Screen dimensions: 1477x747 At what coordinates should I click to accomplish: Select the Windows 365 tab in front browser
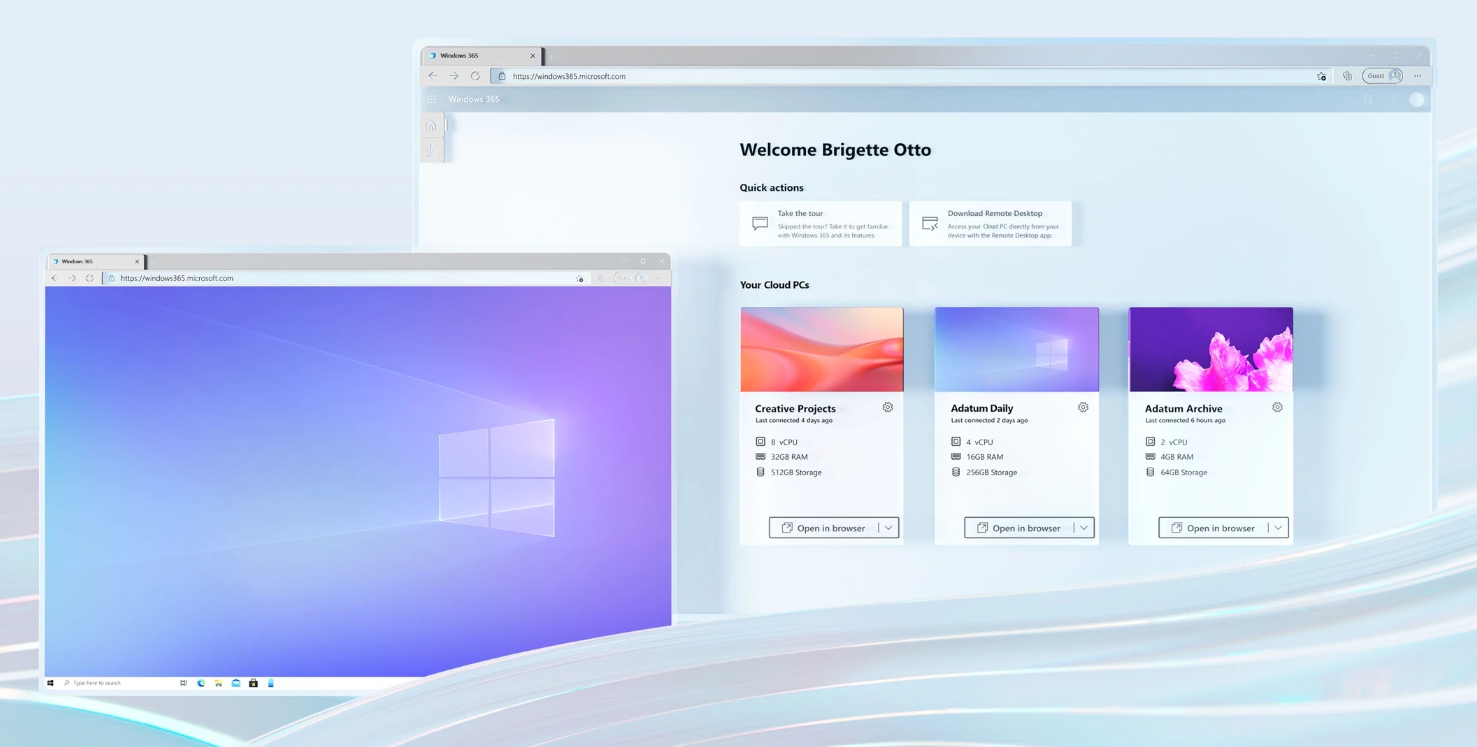[96, 261]
